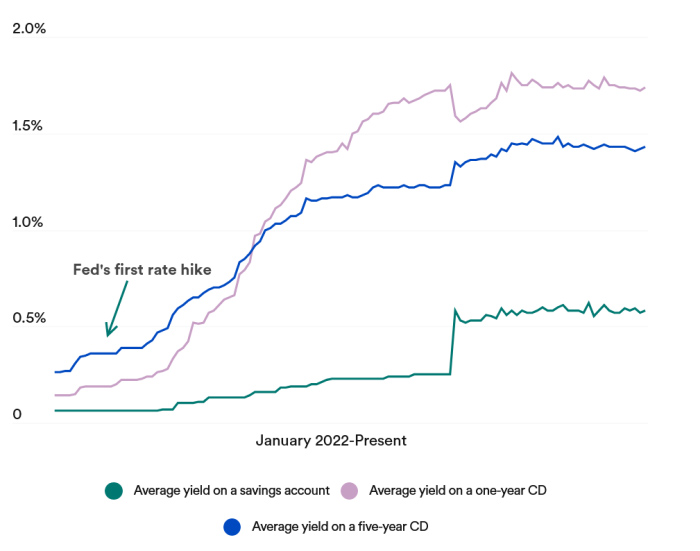700x551 pixels.
Task: Click the bottom of the purple line's sharp dip
Action: pos(459,120)
